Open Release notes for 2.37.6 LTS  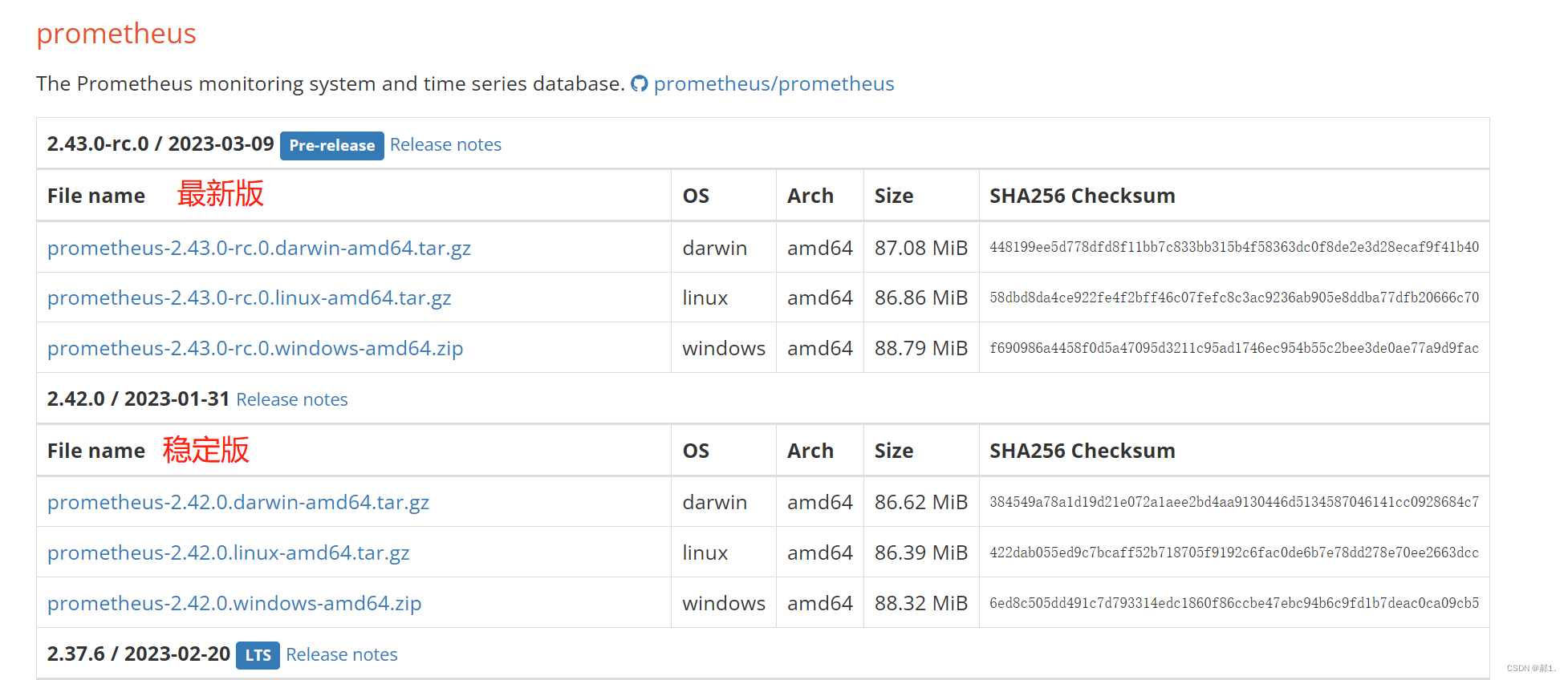[x=341, y=654]
